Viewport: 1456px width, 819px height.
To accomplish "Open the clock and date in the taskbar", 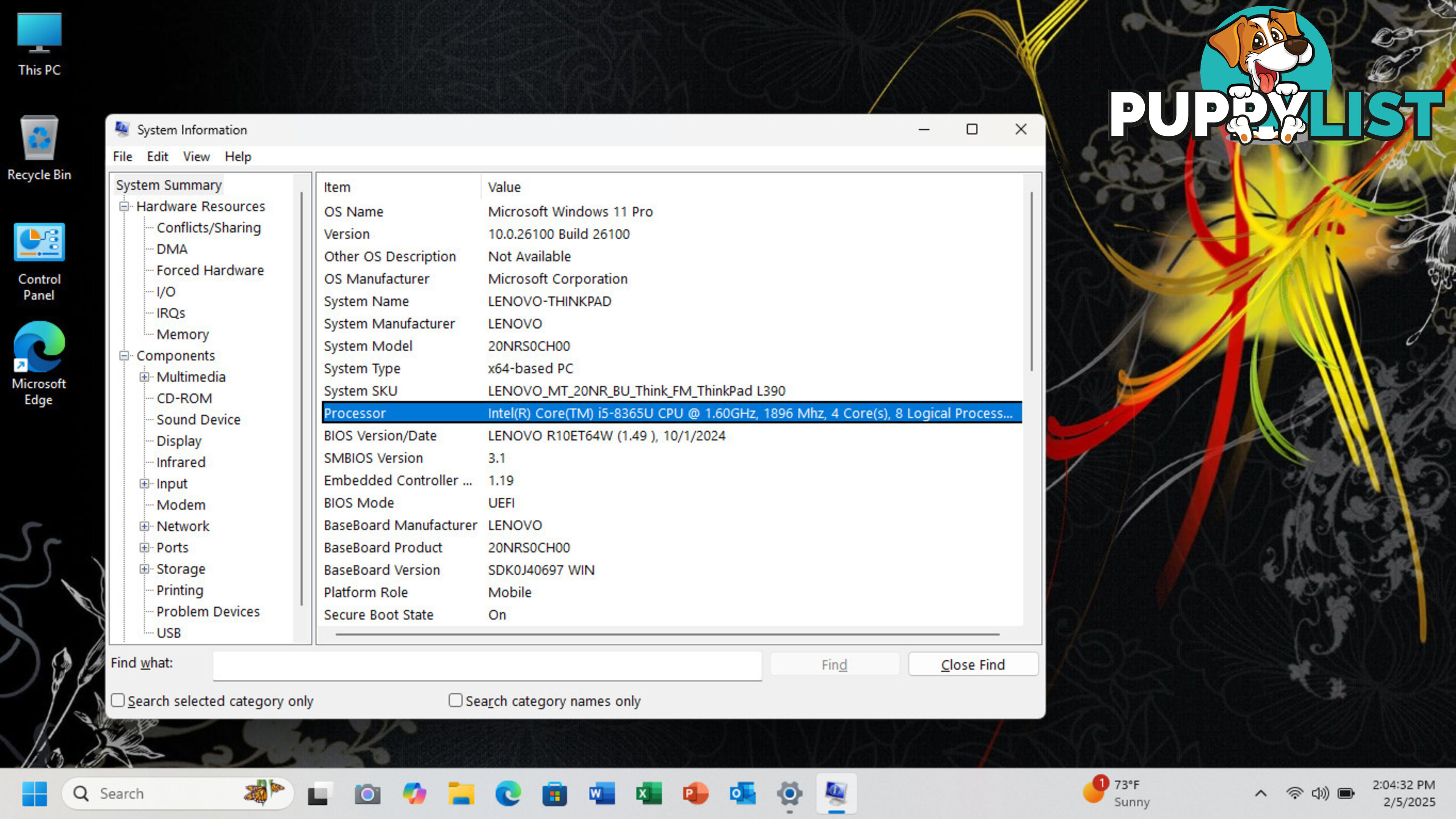I will pyautogui.click(x=1404, y=793).
